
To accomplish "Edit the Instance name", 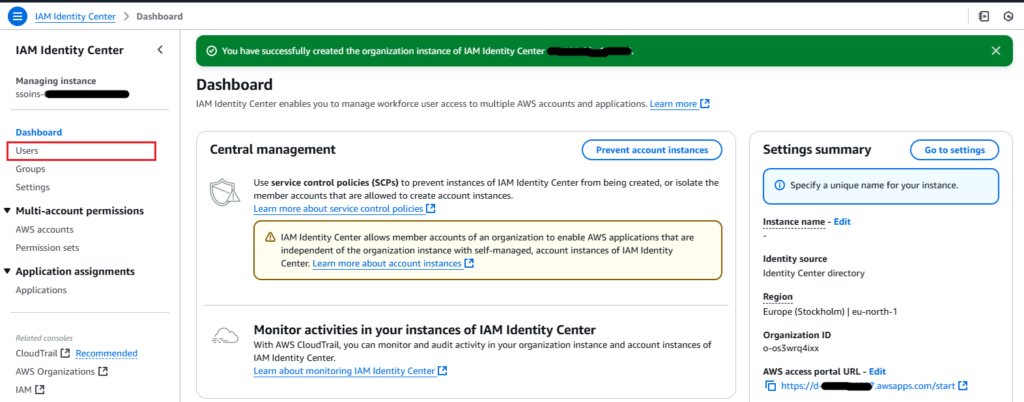I will 842,222.
